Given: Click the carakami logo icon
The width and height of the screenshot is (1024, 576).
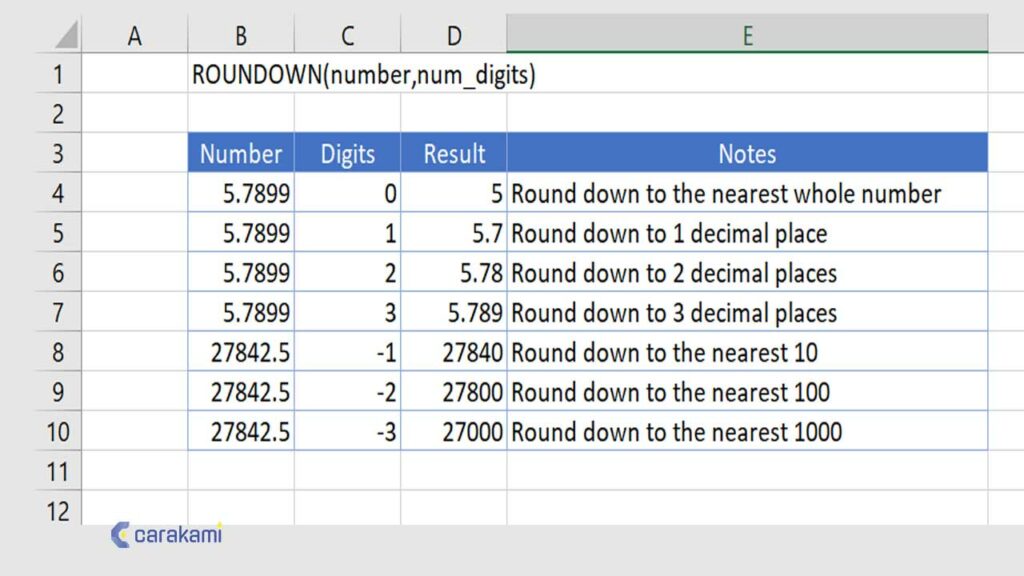Looking at the screenshot, I should (x=119, y=534).
